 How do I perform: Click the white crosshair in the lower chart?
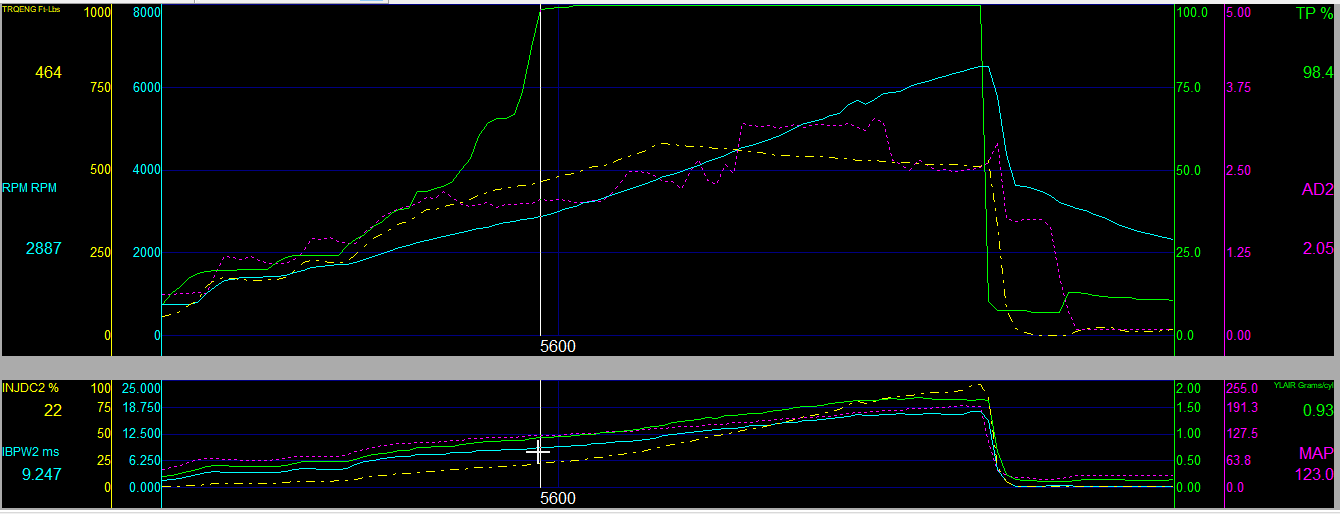point(538,452)
